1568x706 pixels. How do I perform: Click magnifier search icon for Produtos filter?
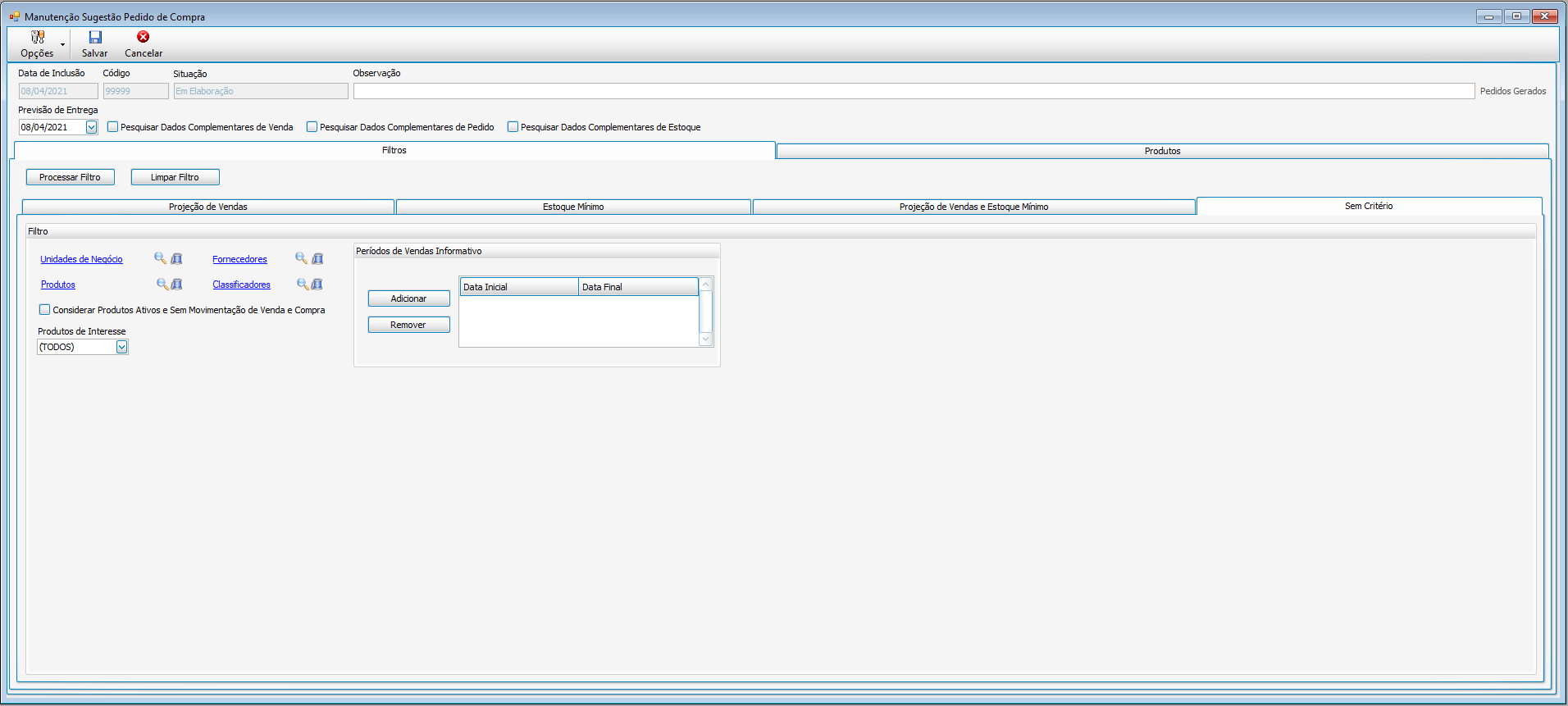pos(162,284)
